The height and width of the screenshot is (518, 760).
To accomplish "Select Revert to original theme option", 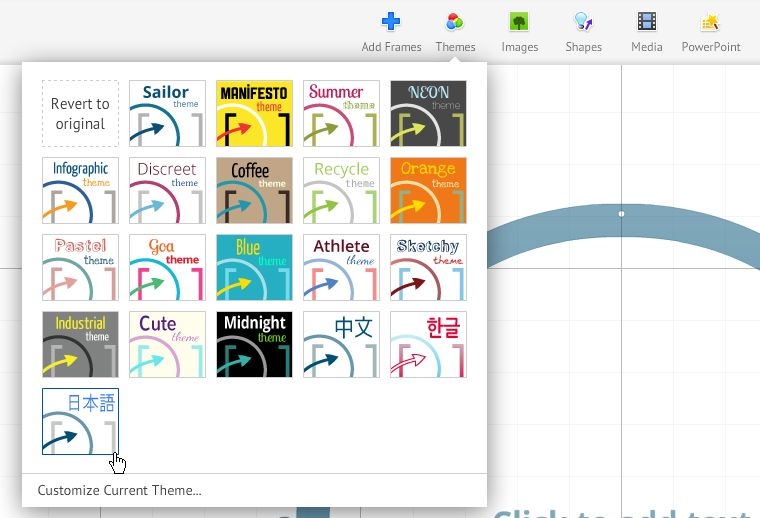I will point(80,113).
